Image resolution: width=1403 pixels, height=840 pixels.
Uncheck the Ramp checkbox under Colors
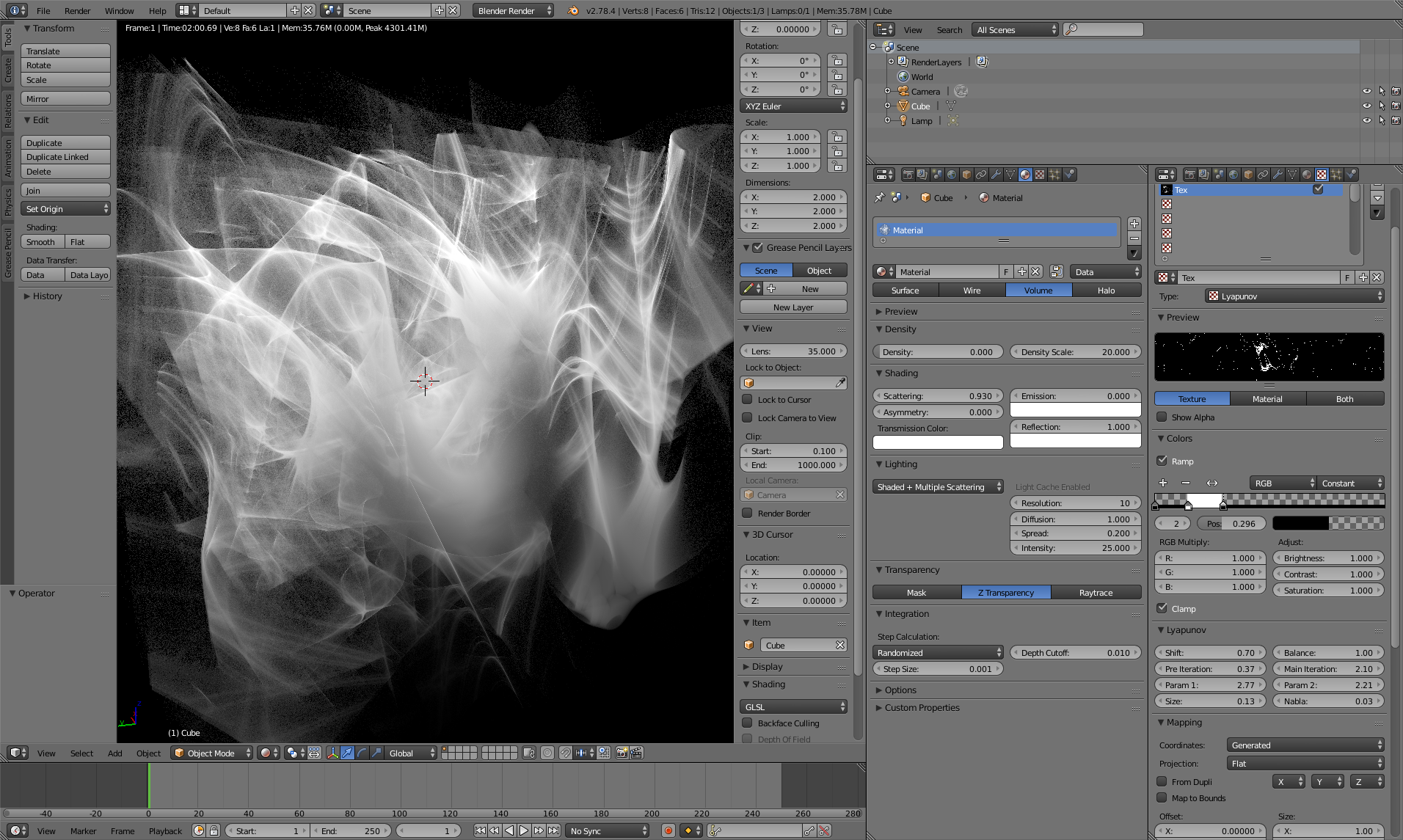[x=1162, y=461]
